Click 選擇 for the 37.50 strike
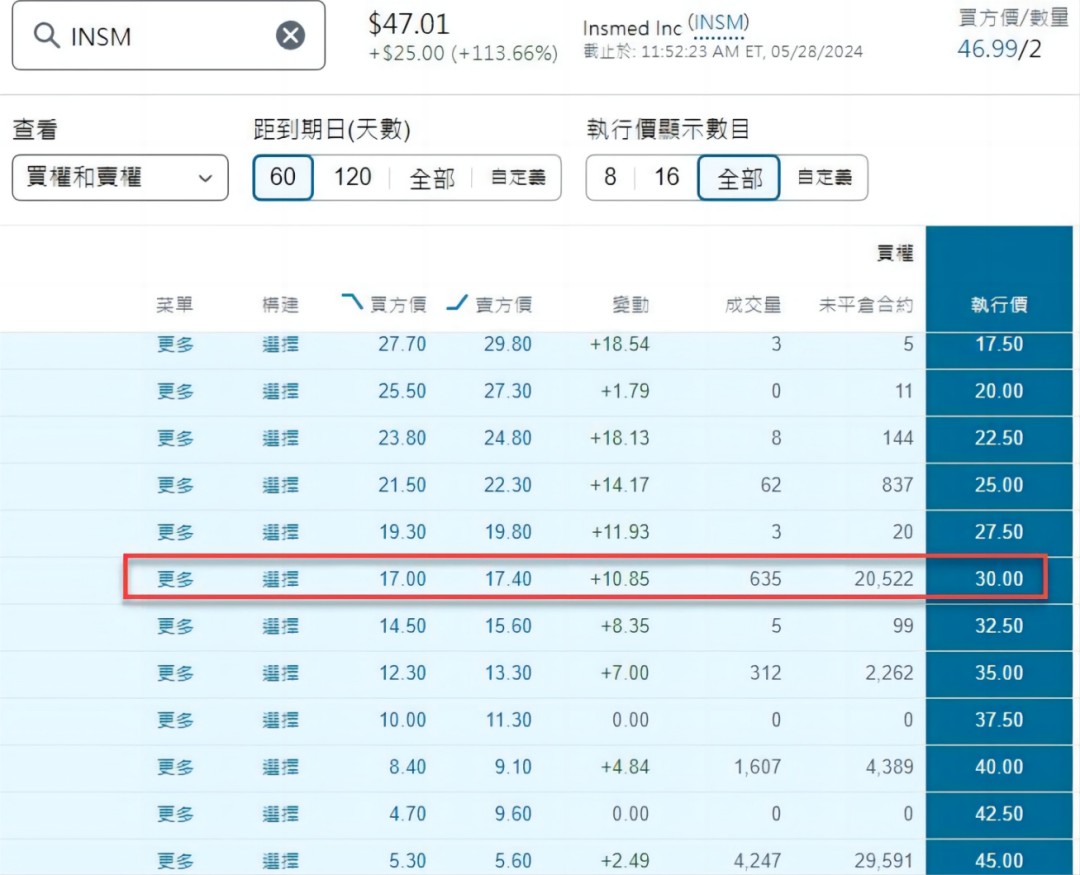Viewport: 1080px width, 875px height. [280, 720]
